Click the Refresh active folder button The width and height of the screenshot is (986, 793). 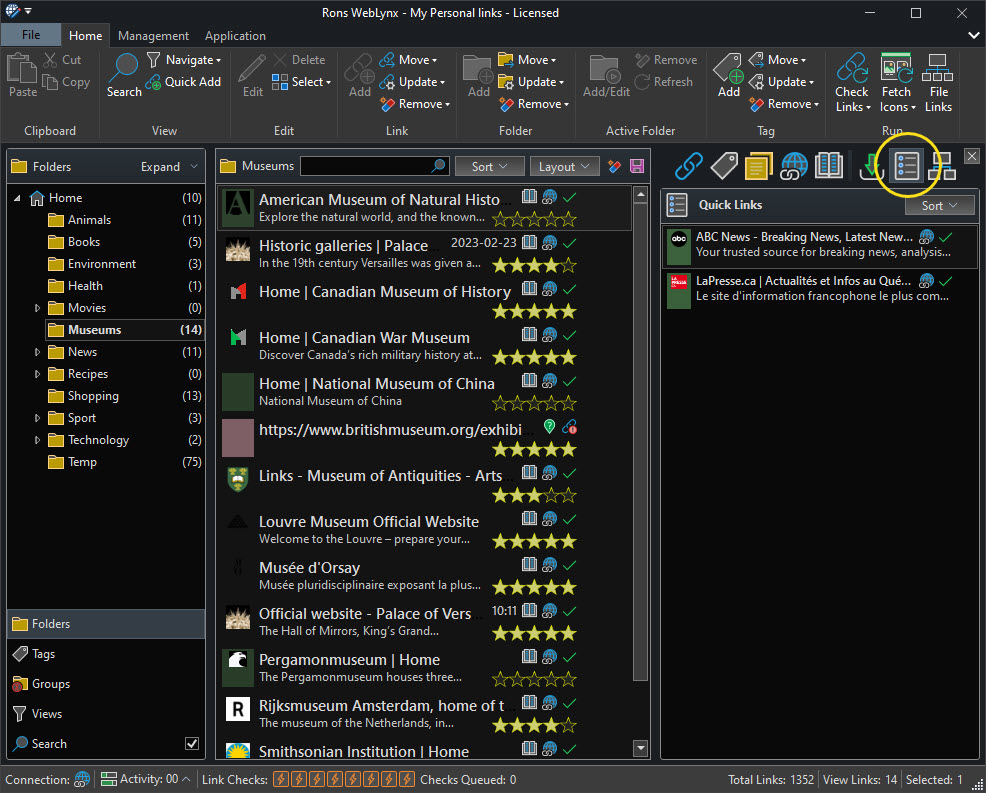click(x=664, y=82)
